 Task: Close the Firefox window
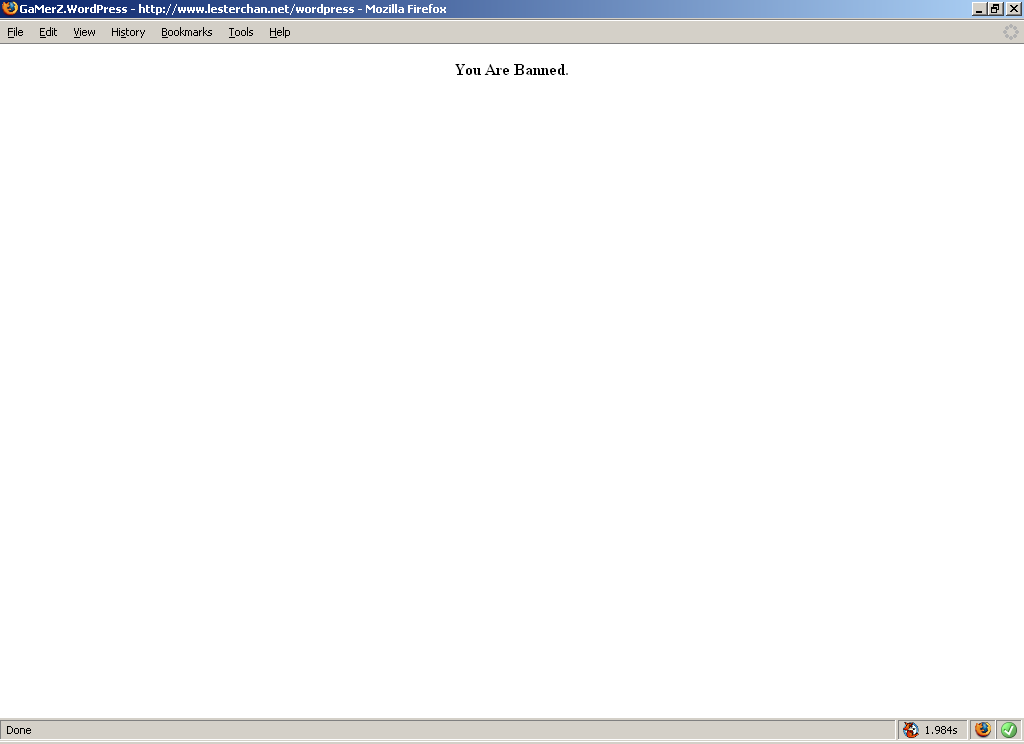click(1014, 8)
